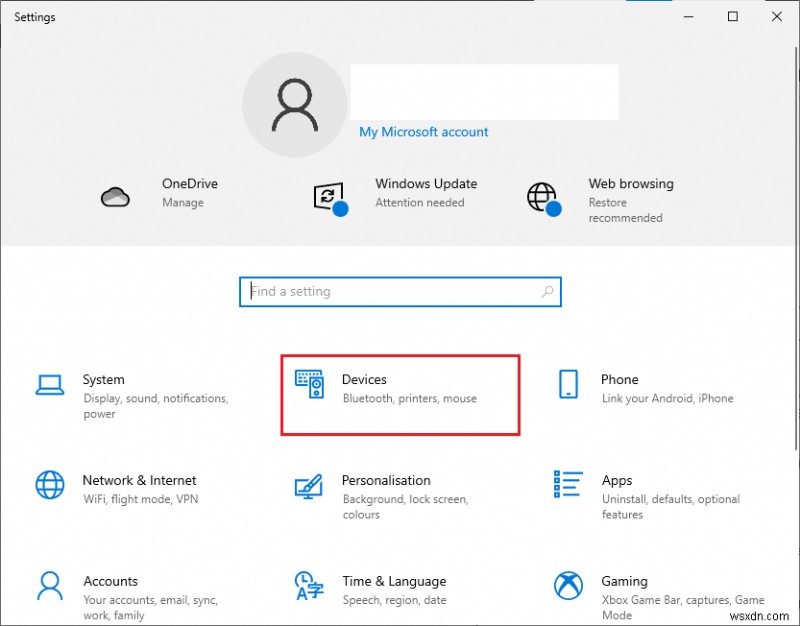Click OneDrive Manage text

(x=182, y=202)
